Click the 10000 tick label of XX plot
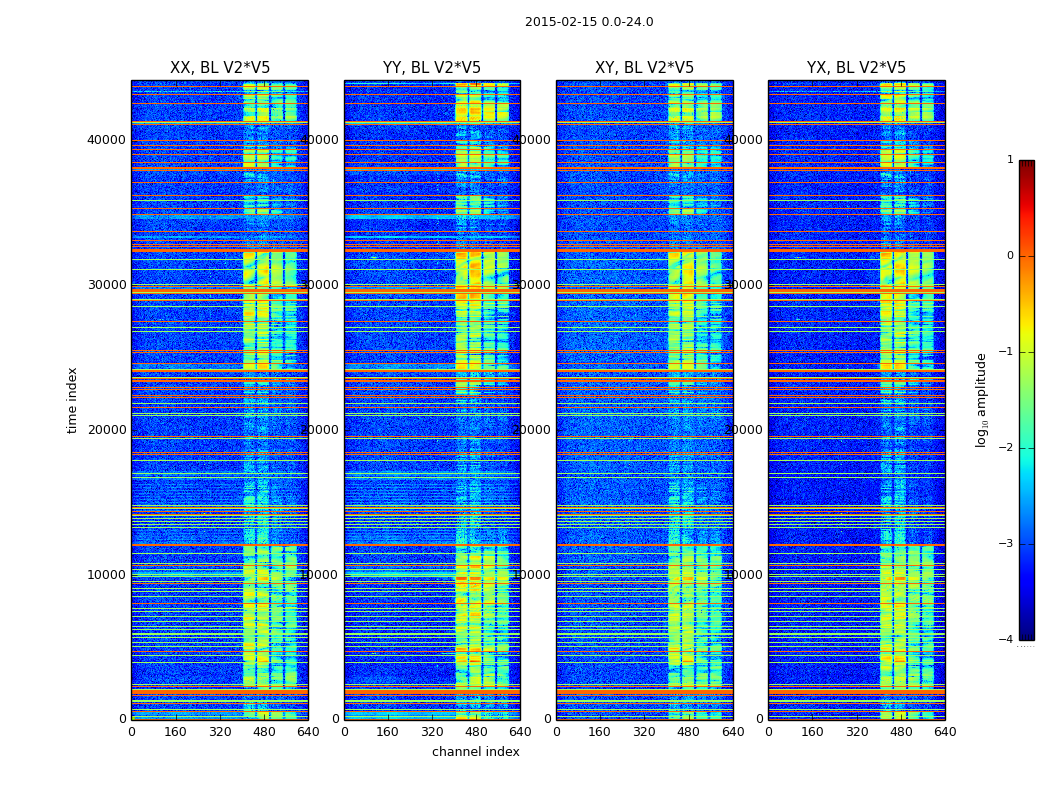 click(x=106, y=575)
